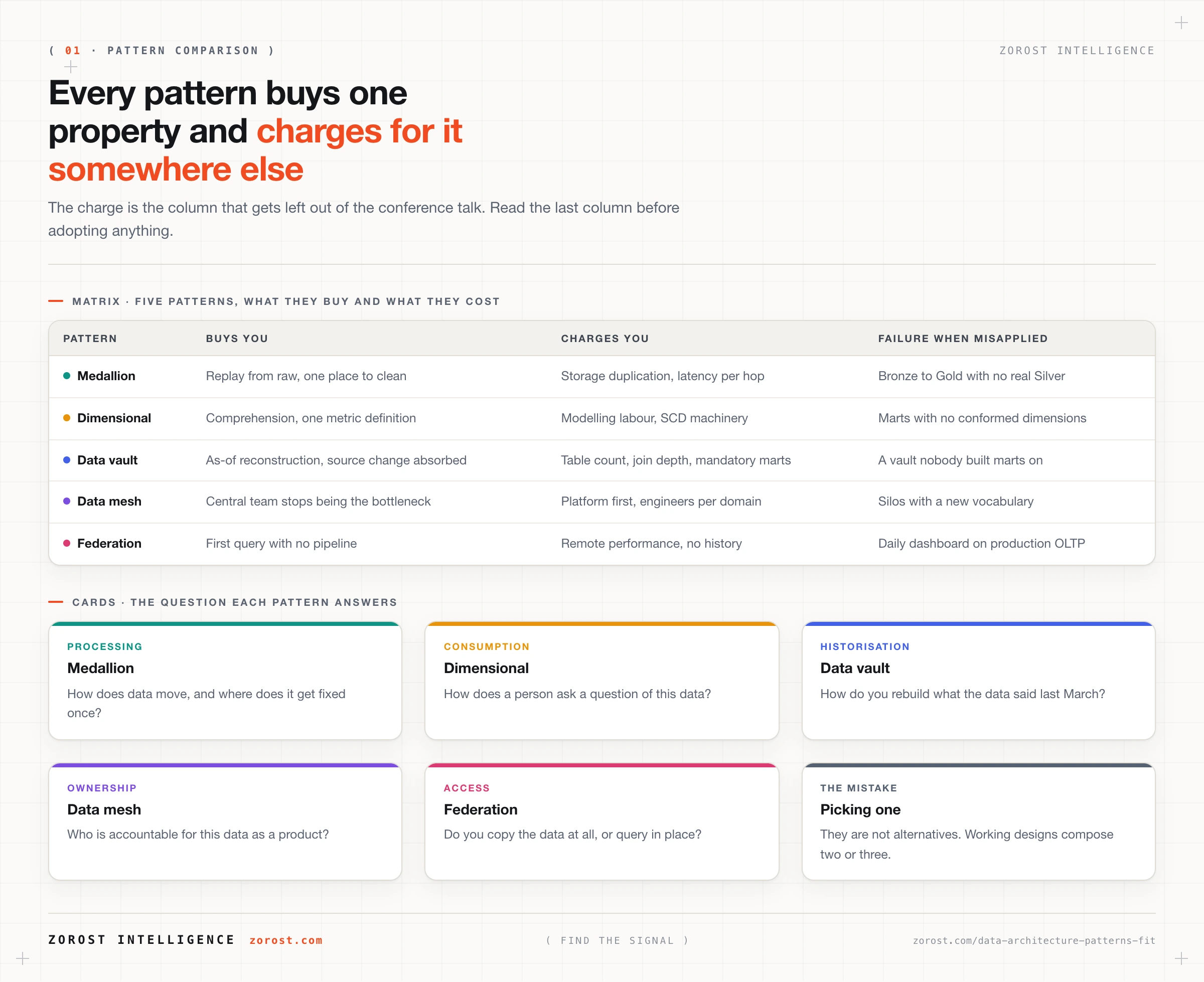Click 'Who is accountable for this data' text

(x=198, y=835)
